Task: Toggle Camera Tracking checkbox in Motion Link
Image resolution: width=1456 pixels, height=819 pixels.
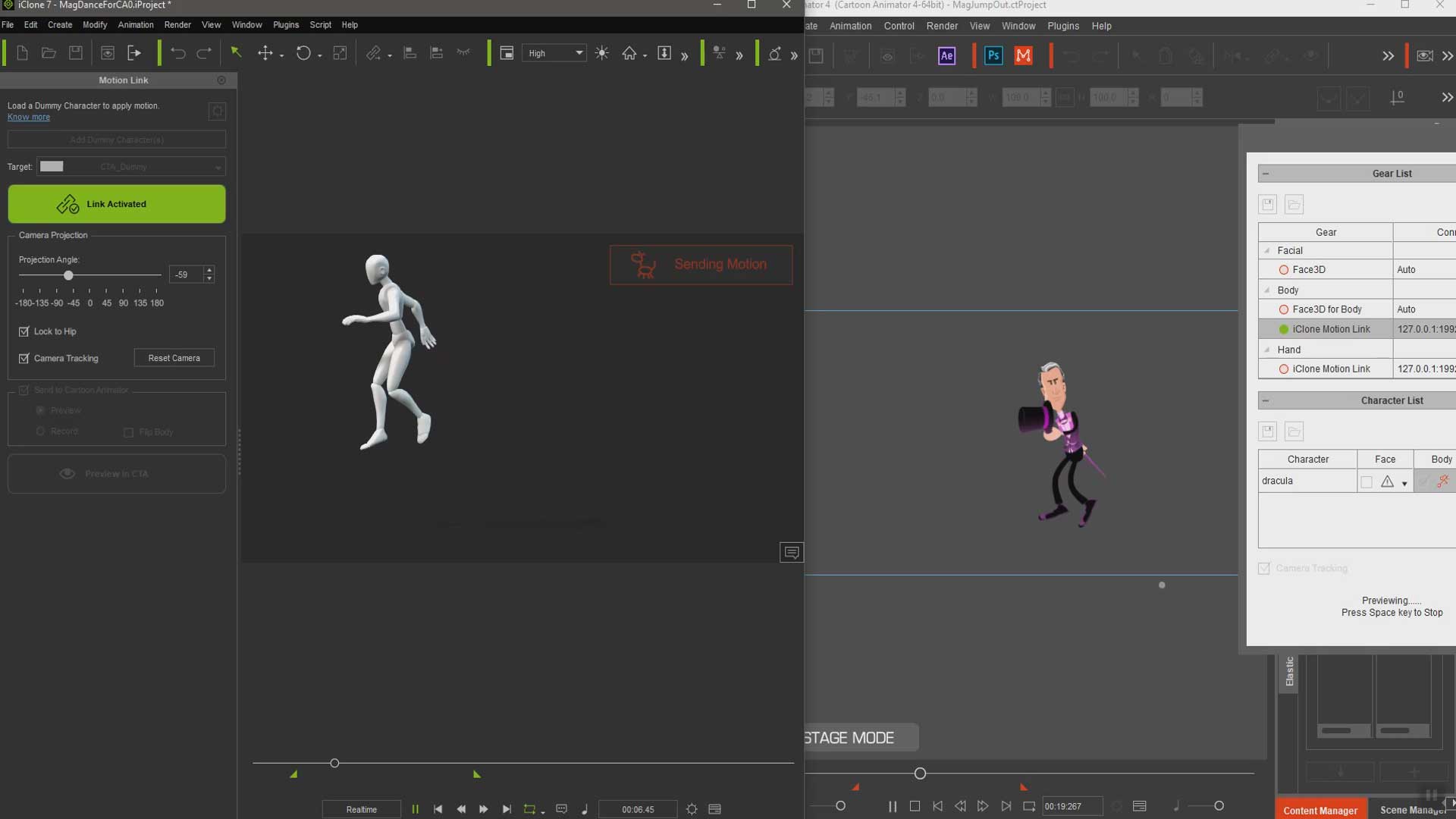Action: (x=24, y=358)
